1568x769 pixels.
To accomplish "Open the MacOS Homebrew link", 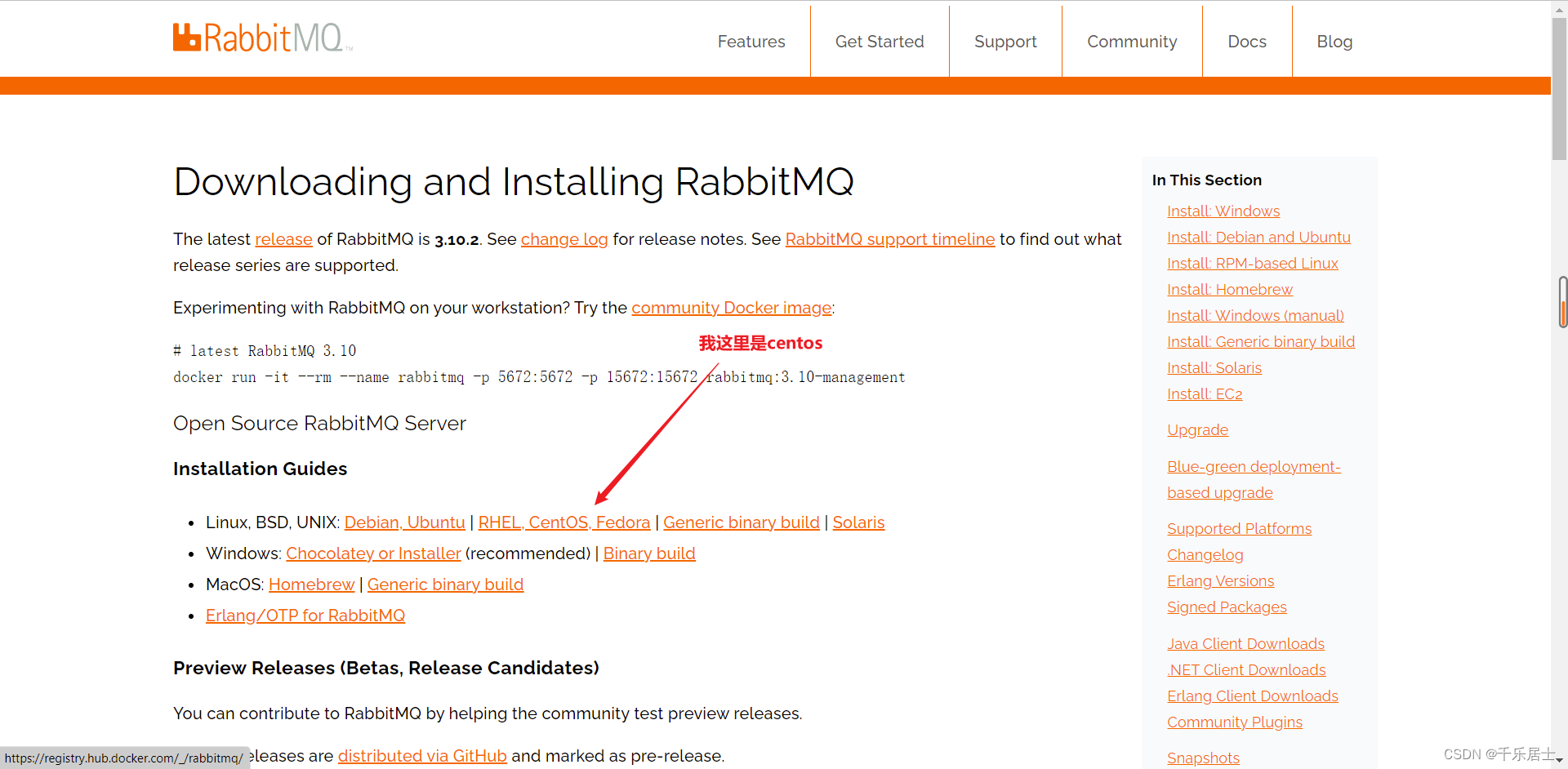I will [312, 585].
